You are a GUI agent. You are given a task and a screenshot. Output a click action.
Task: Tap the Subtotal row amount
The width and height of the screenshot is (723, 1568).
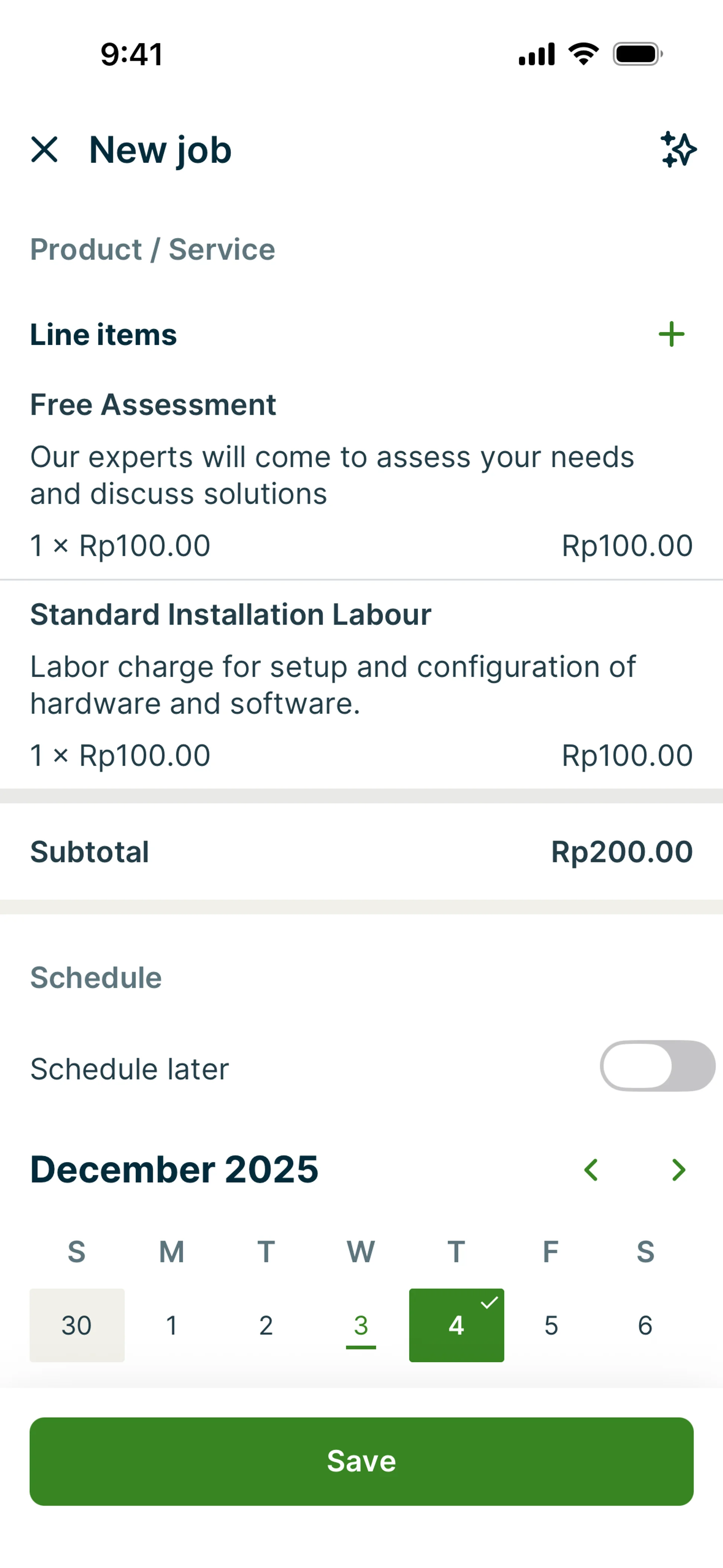click(x=621, y=851)
